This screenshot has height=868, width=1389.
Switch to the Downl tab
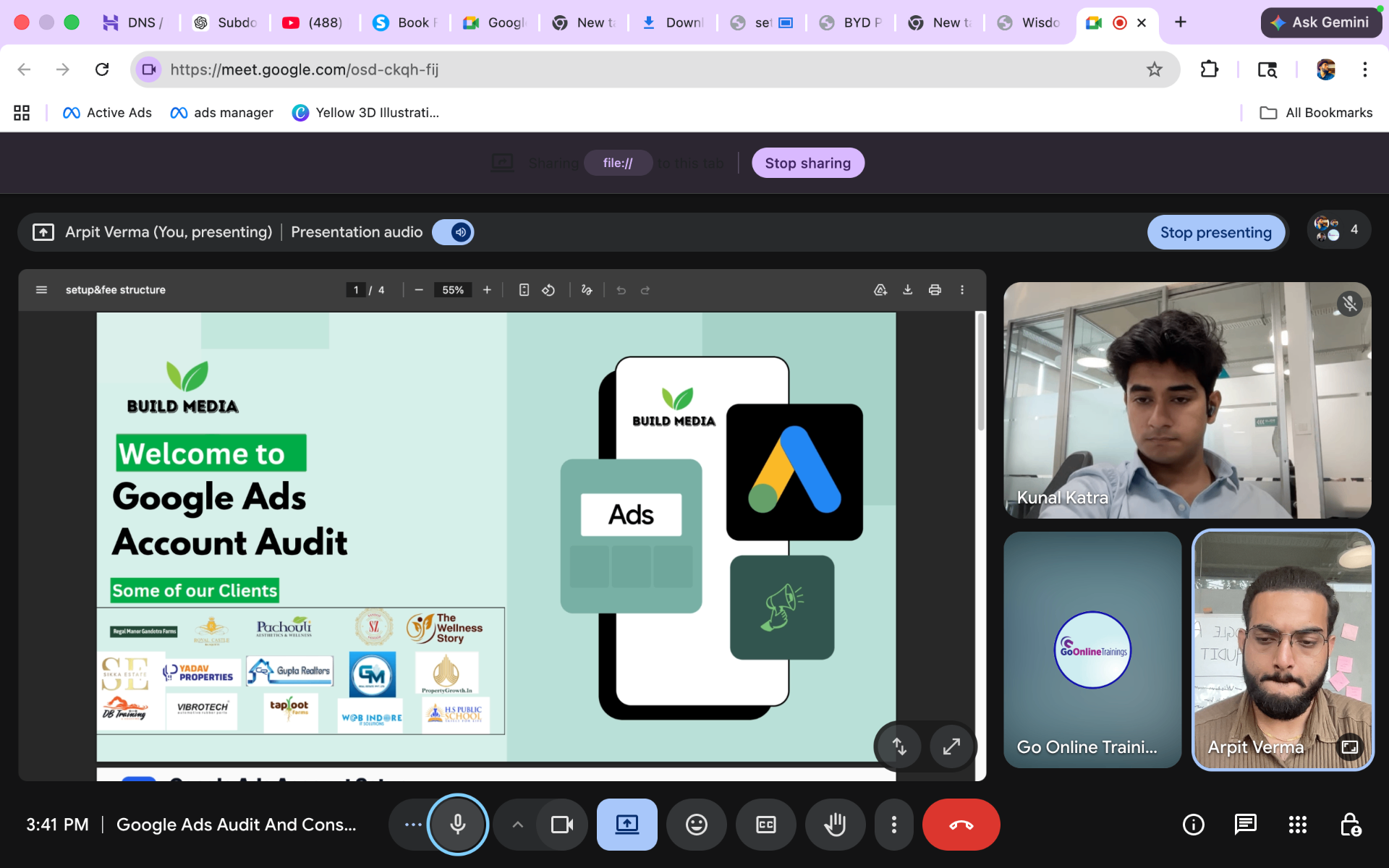click(672, 22)
